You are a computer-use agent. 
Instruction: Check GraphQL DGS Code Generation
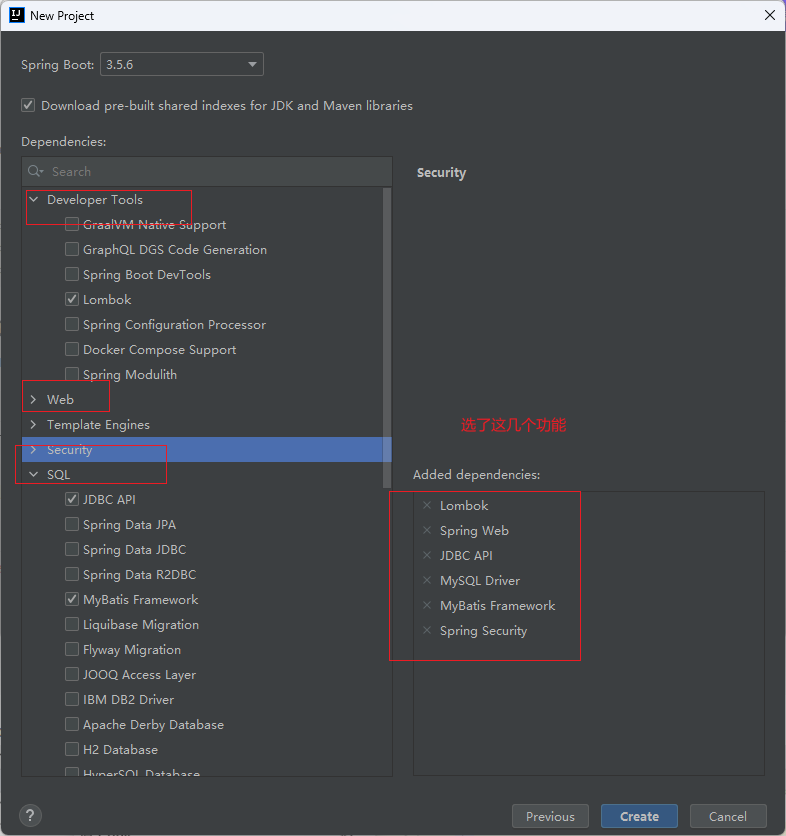[x=72, y=250]
